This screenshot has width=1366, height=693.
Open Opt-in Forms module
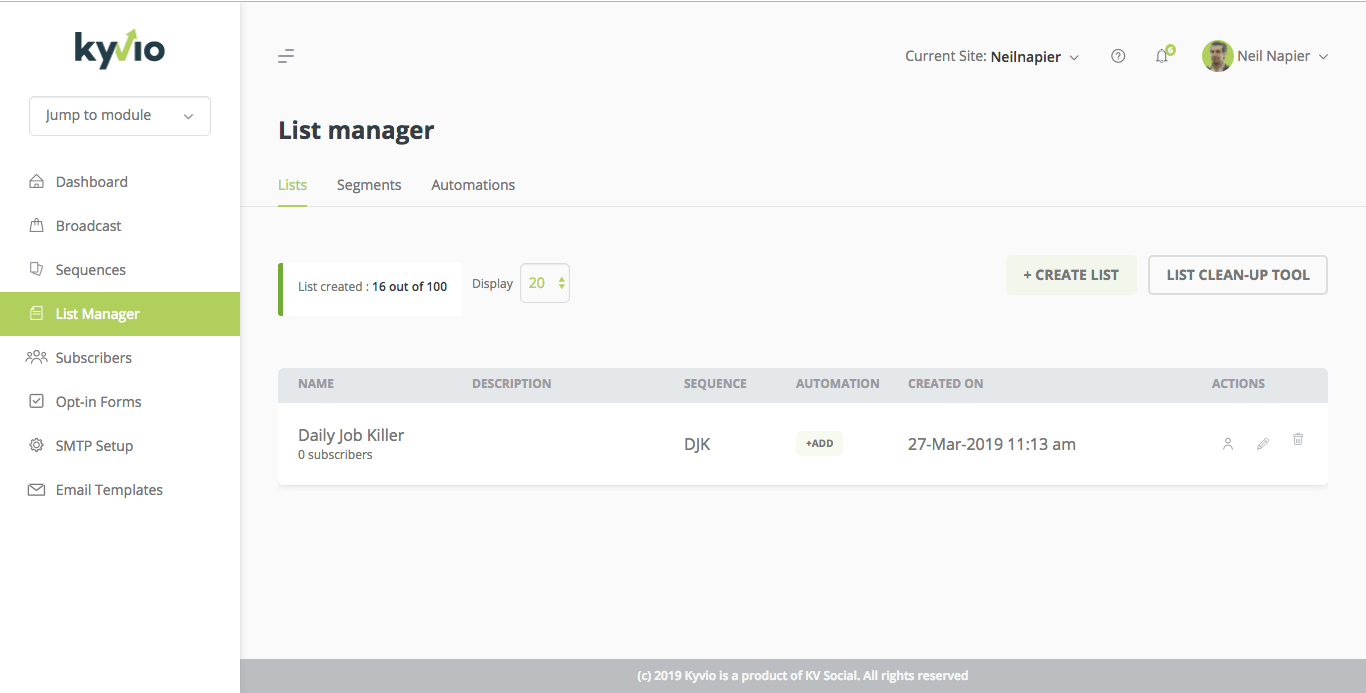click(120, 402)
